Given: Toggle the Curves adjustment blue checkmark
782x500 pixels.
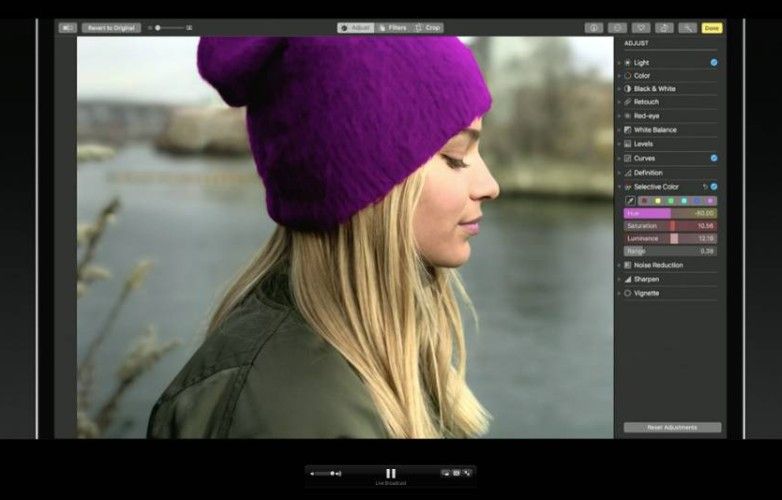Looking at the screenshot, I should 714,158.
